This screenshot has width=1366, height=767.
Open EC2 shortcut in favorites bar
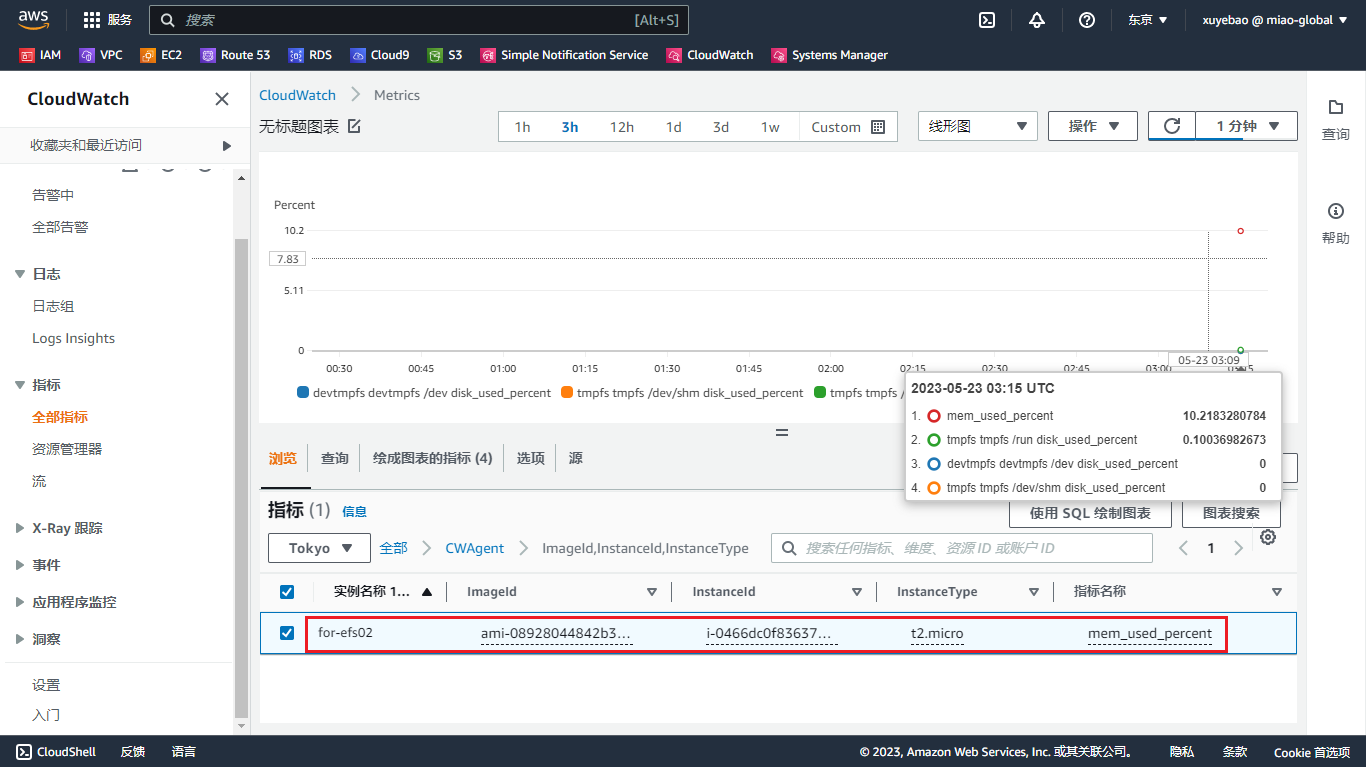click(161, 55)
